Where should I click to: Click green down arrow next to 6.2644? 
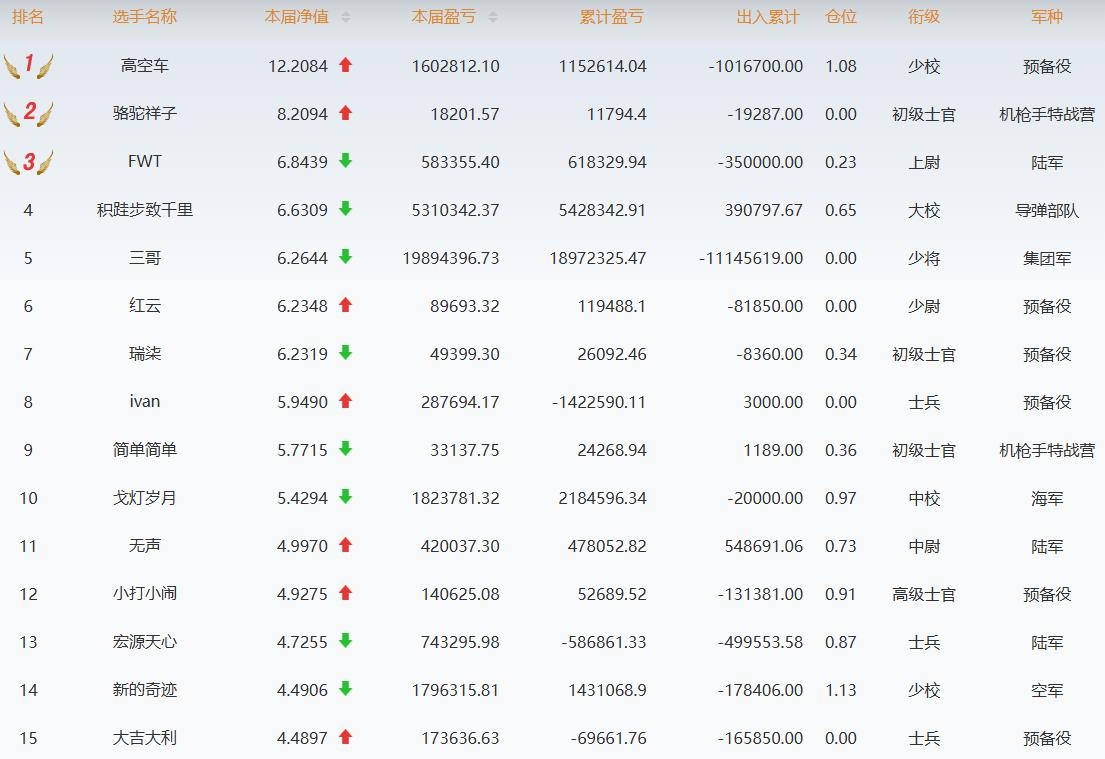click(346, 257)
